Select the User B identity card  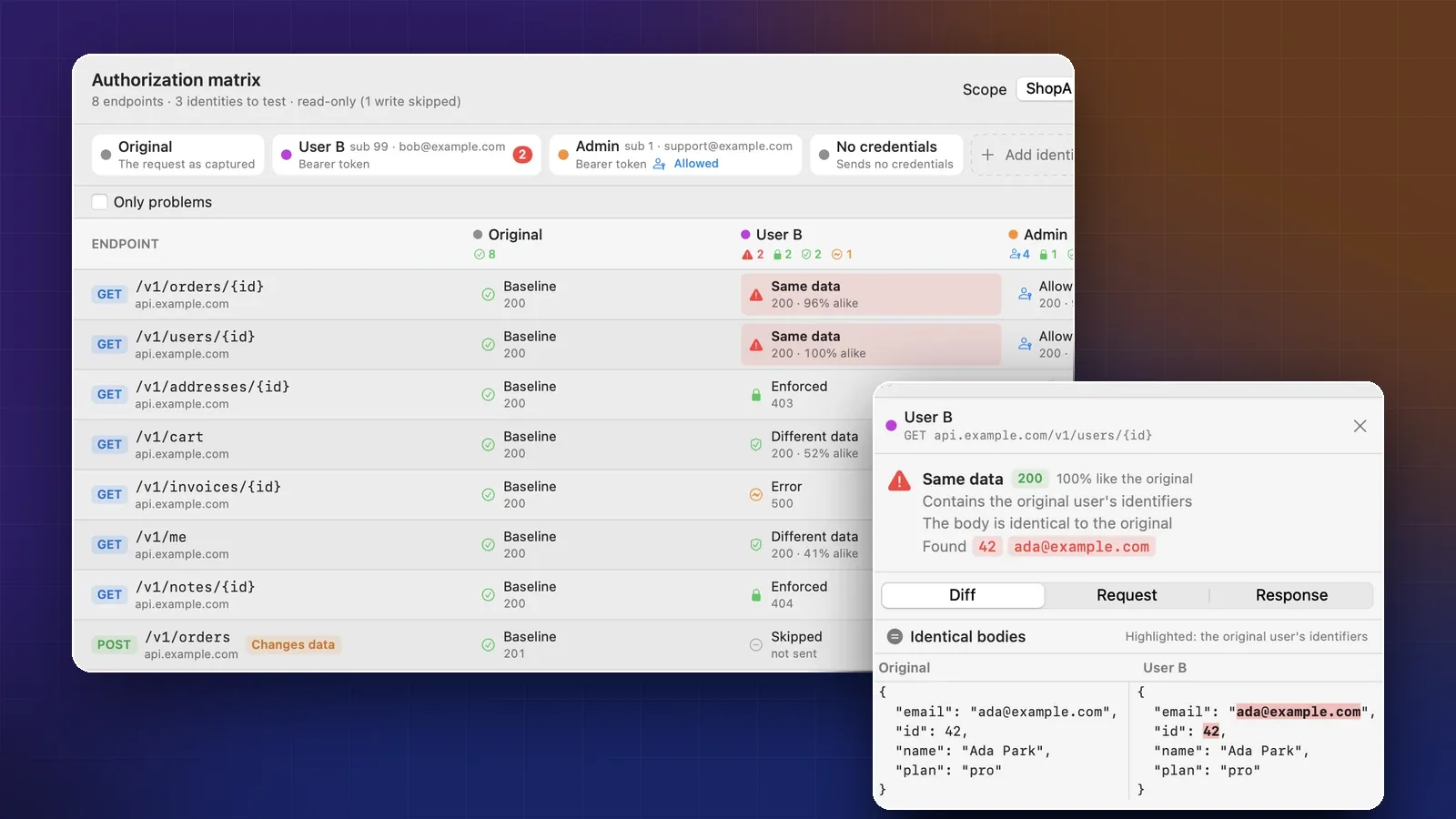407,155
